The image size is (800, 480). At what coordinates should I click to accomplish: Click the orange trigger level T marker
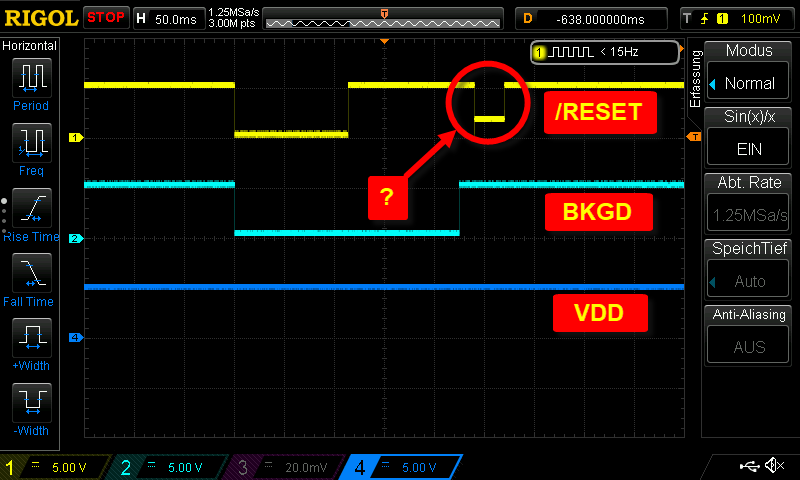point(694,137)
